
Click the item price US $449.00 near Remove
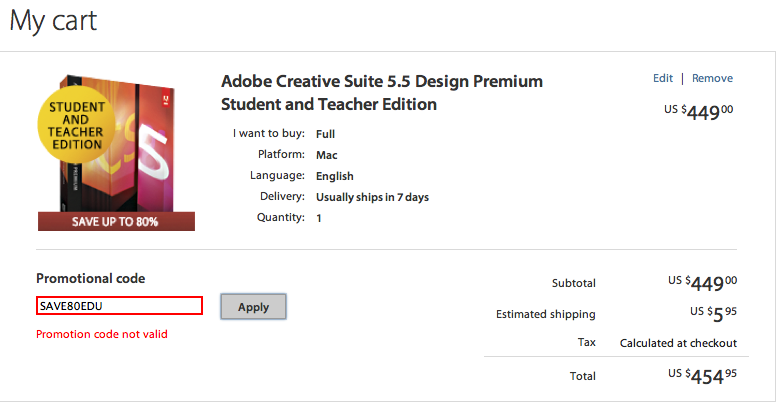coord(700,112)
